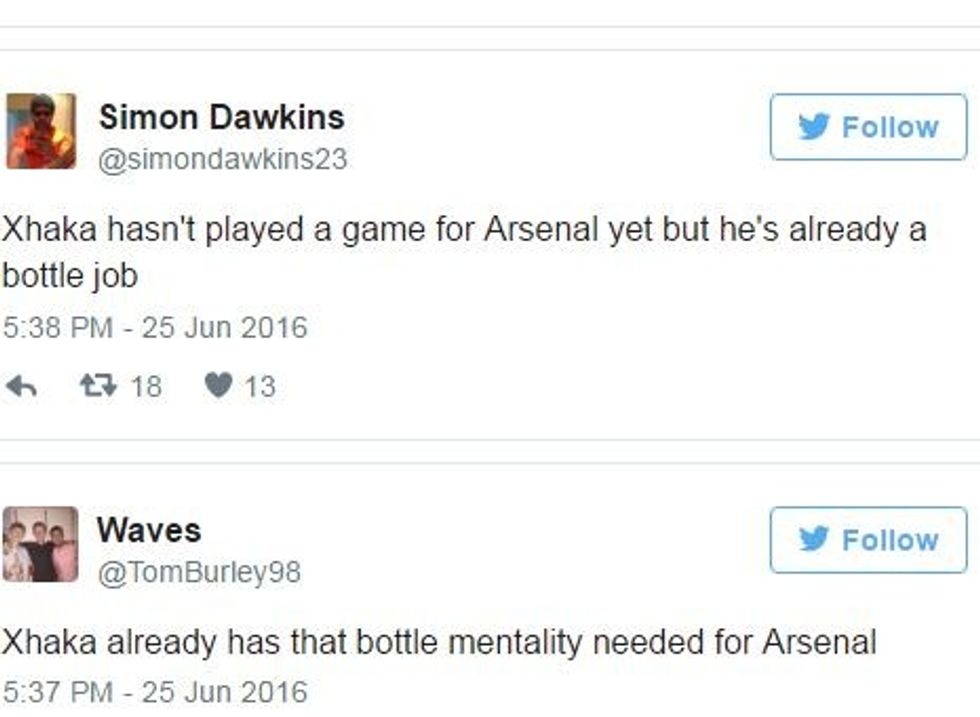This screenshot has height=717, width=980.
Task: Open Simon Dawkins' profile picture
Action: [x=40, y=131]
